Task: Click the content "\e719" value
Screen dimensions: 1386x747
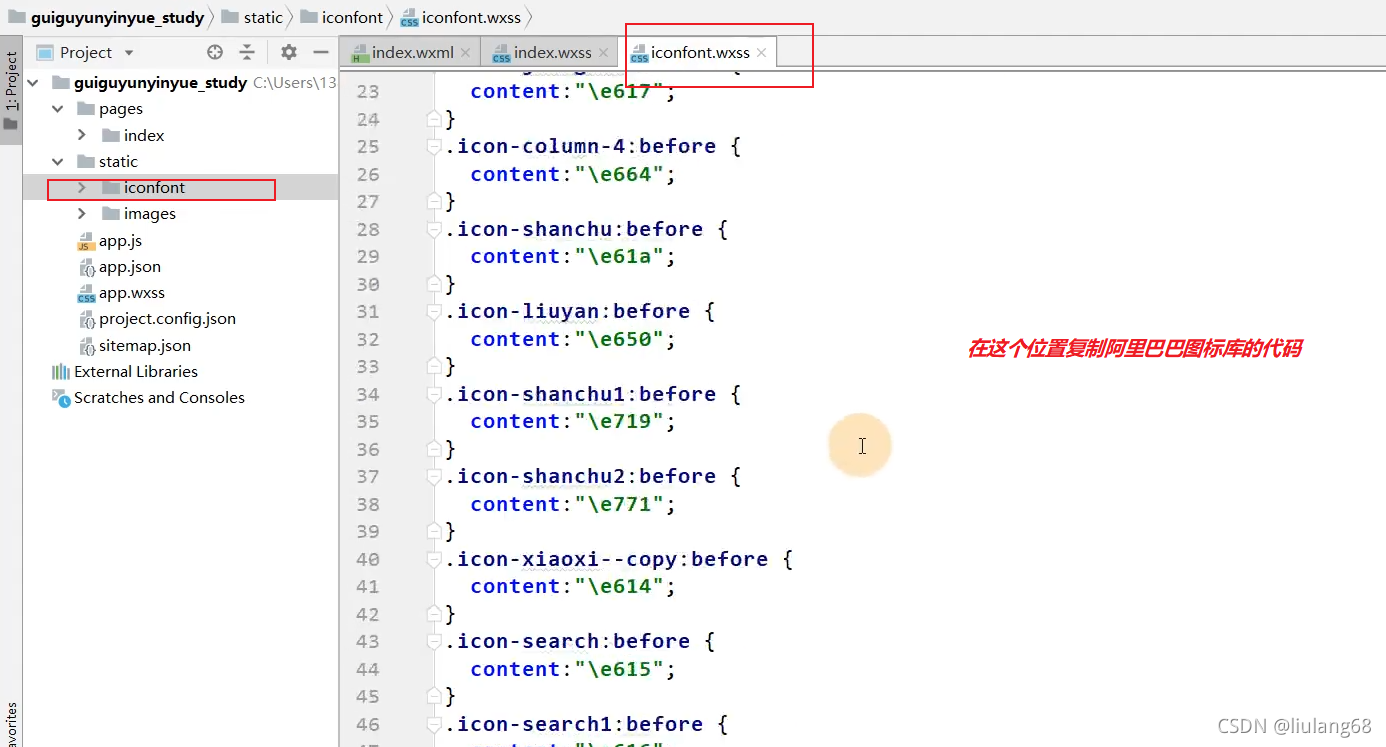Action: [x=619, y=421]
